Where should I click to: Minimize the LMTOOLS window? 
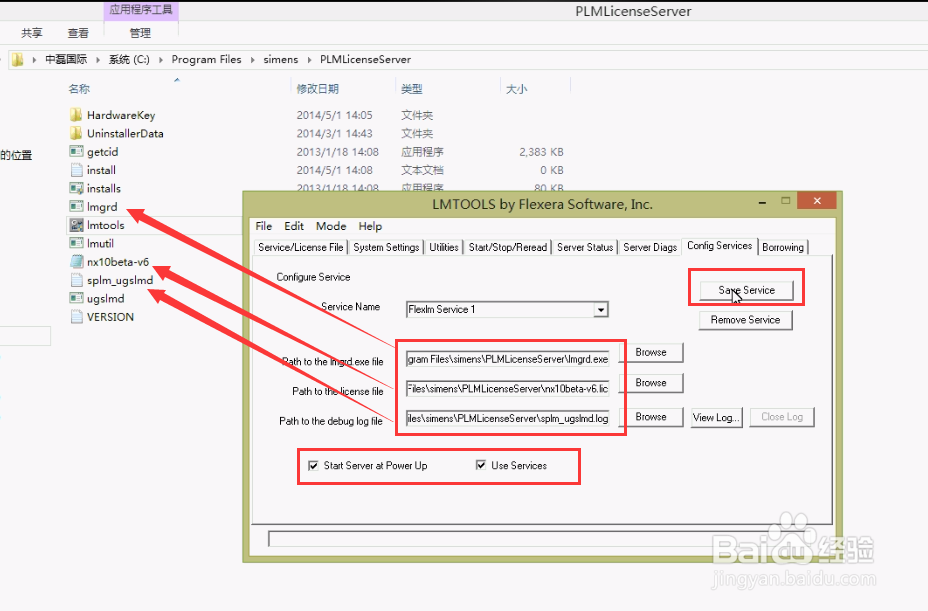(x=762, y=202)
